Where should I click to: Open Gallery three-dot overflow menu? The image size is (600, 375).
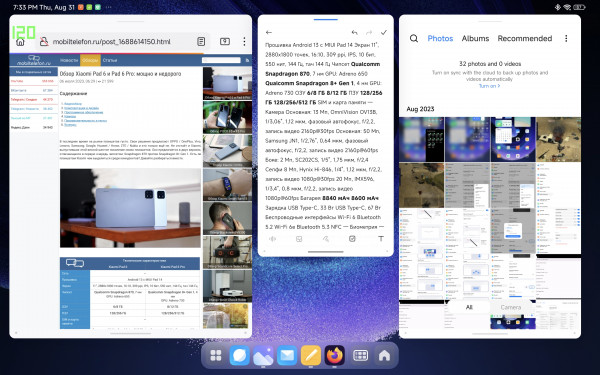566,38
